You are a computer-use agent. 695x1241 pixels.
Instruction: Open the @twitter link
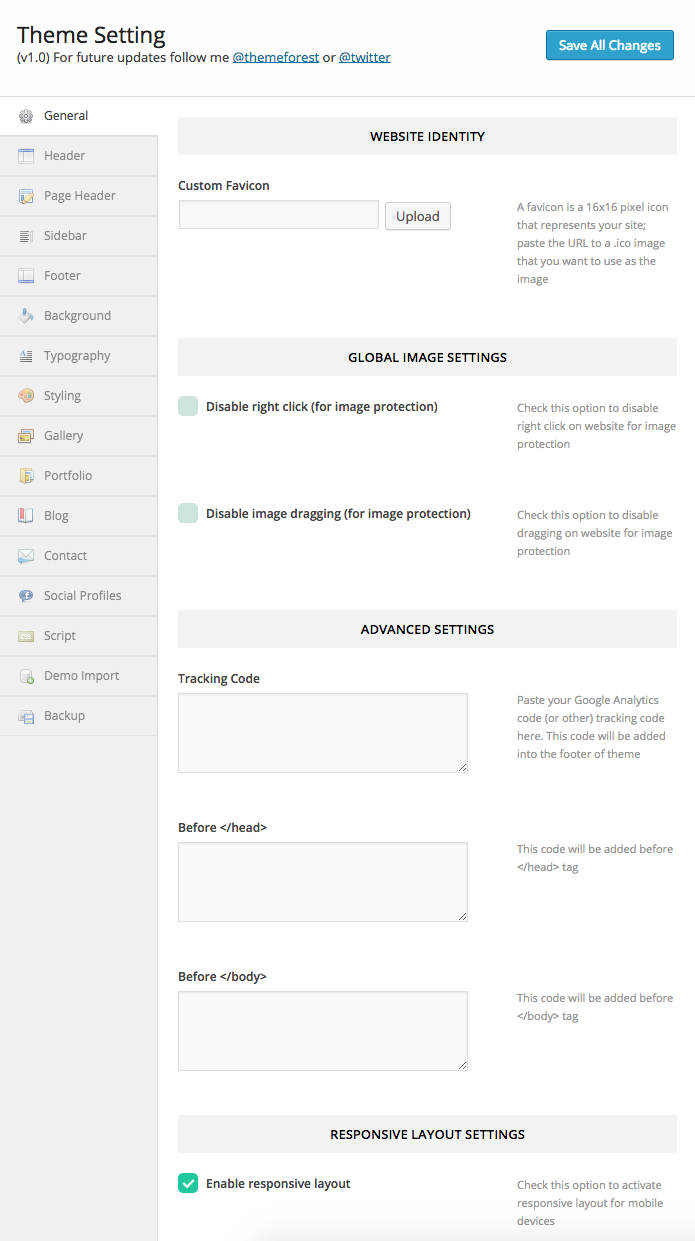[364, 58]
